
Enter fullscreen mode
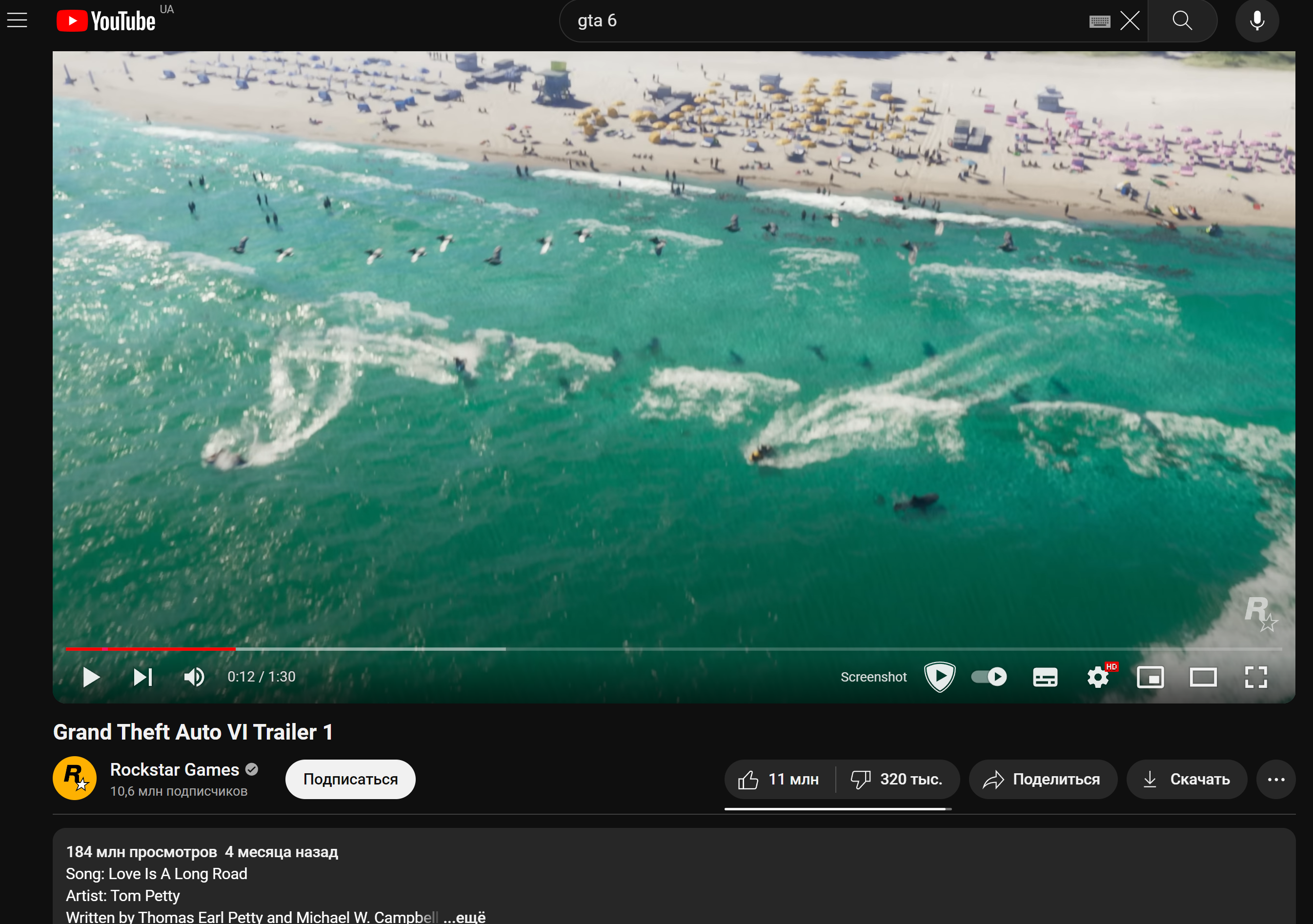1256,678
